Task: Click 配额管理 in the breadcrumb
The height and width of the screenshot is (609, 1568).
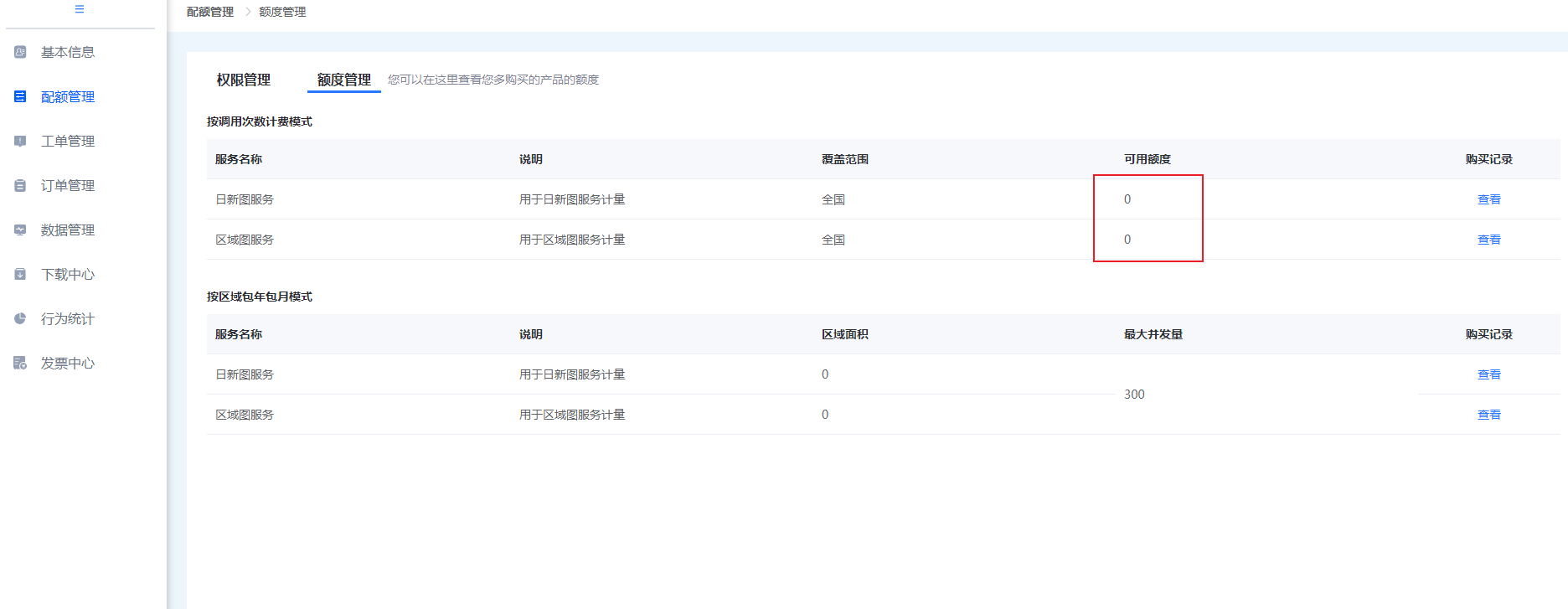Action: [x=210, y=12]
